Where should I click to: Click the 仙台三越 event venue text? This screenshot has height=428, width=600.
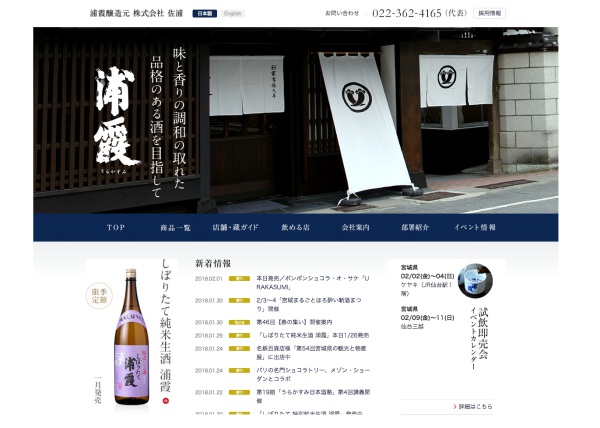412,327
